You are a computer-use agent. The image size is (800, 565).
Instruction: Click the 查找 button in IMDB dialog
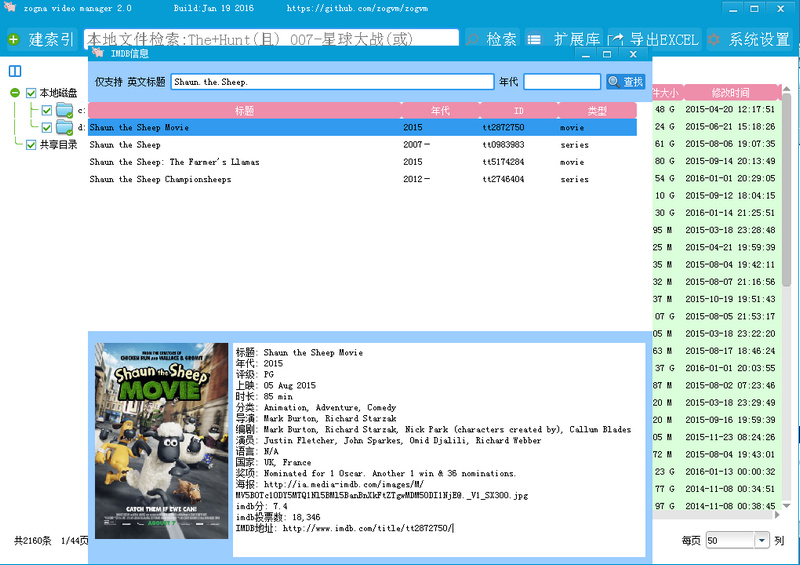tap(626, 82)
